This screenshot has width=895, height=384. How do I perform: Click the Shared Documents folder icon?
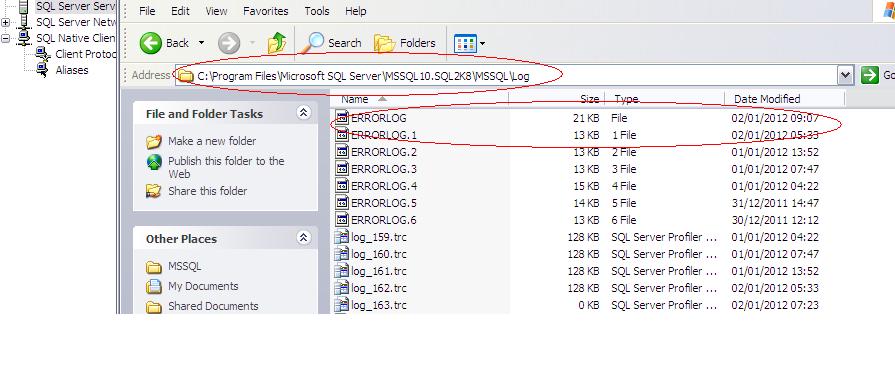pyautogui.click(x=154, y=307)
